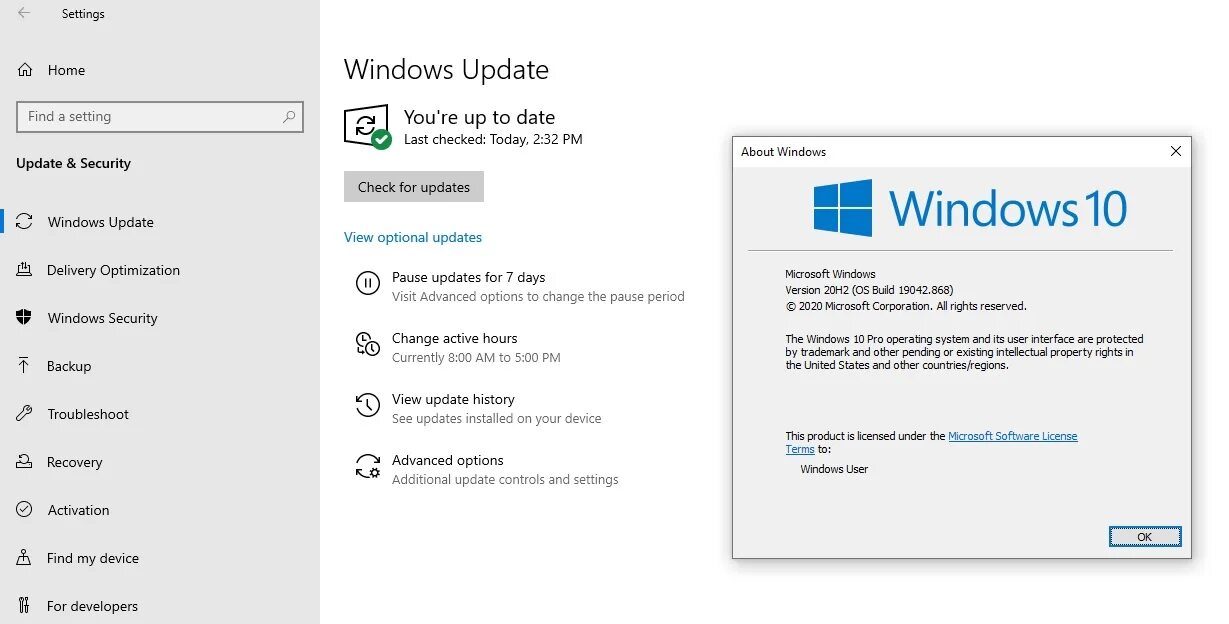Click the clock icon beside Change active hours
Image resolution: width=1229 pixels, height=624 pixels.
[368, 345]
